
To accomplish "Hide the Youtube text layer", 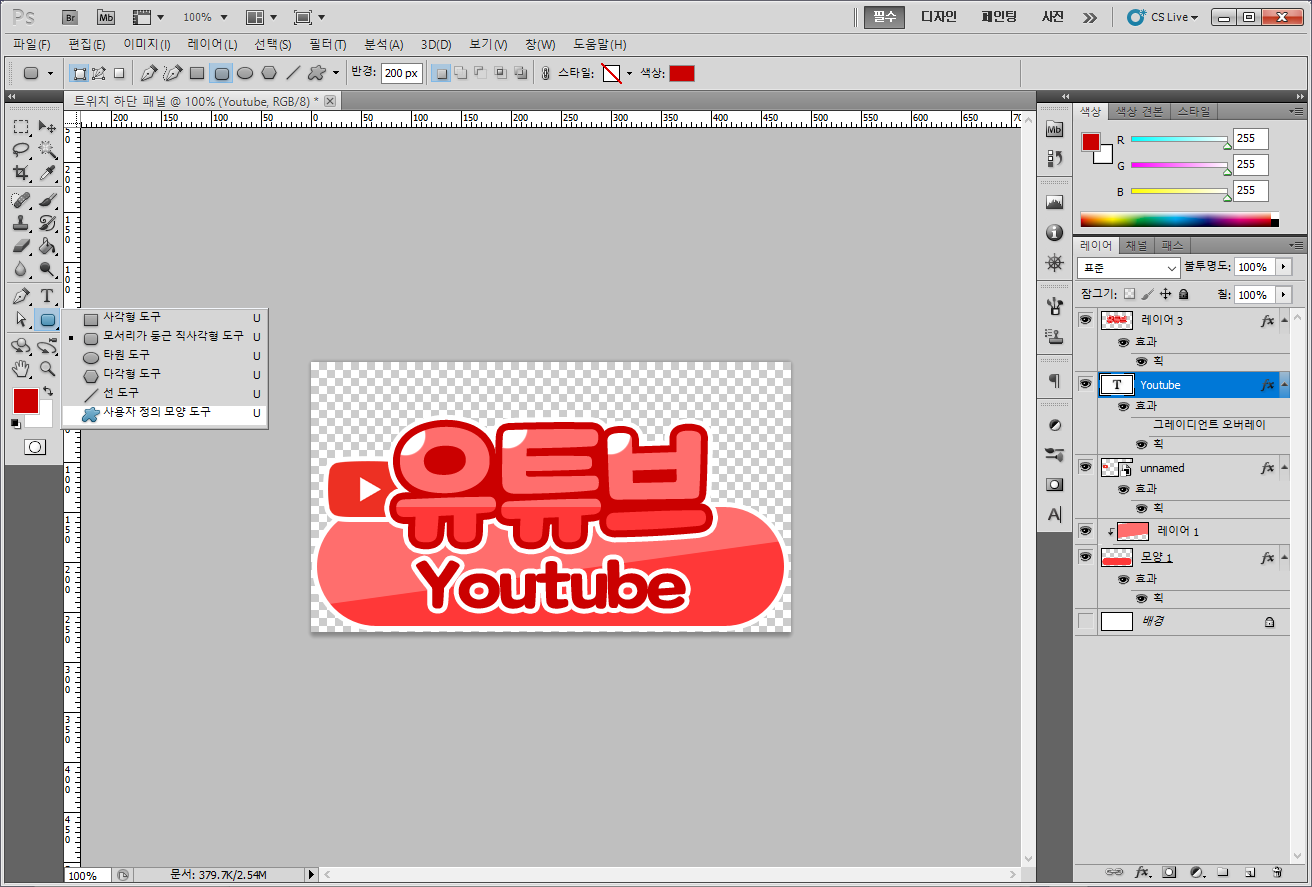I will coord(1085,384).
